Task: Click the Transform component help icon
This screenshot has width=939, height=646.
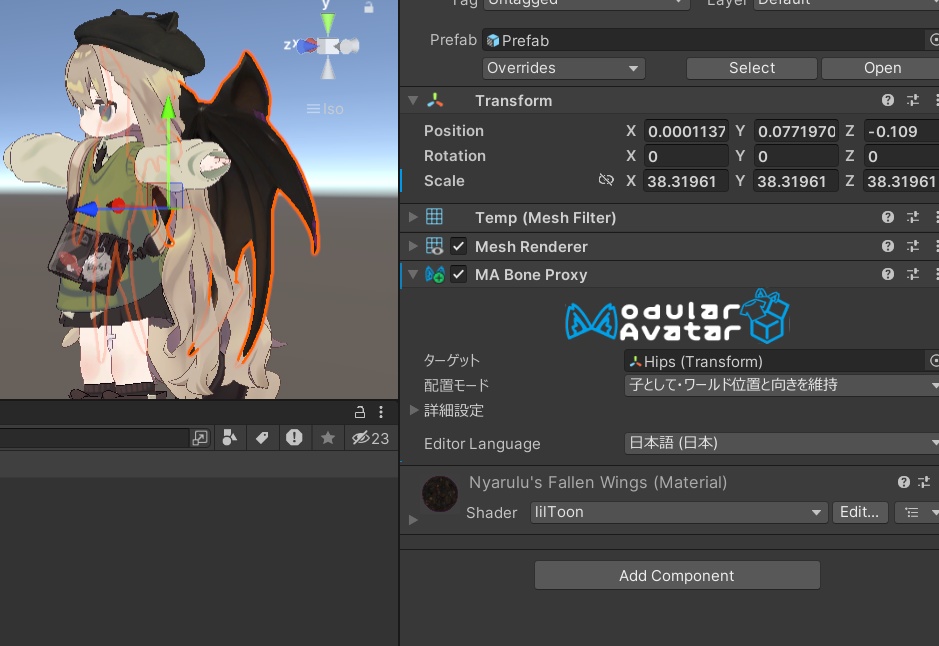Action: (887, 100)
